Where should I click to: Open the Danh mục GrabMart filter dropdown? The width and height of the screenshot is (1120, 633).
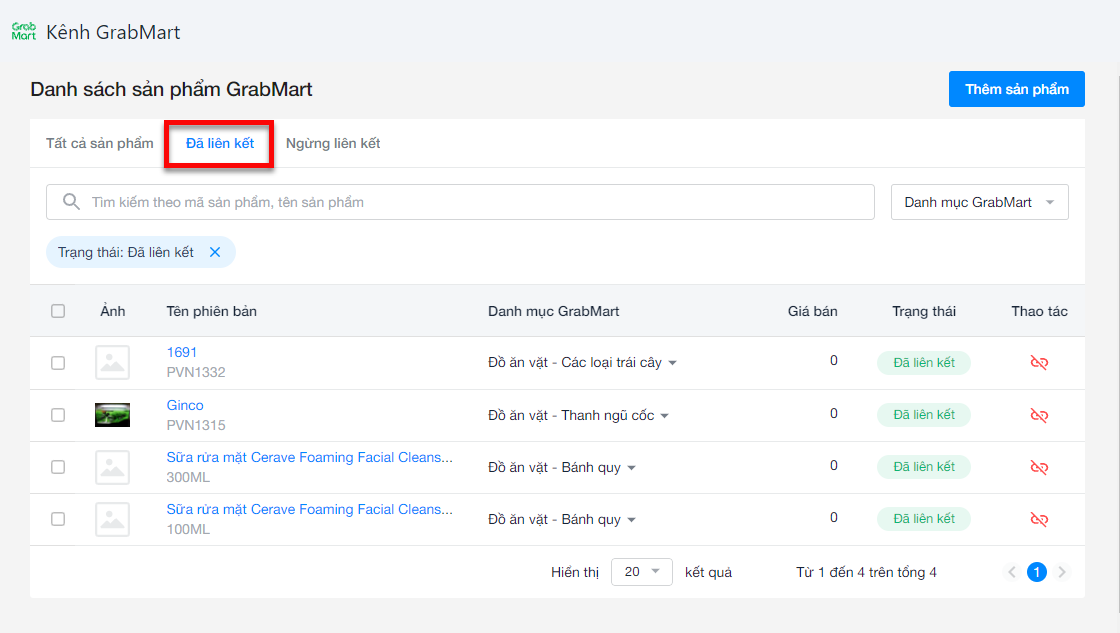click(x=979, y=202)
